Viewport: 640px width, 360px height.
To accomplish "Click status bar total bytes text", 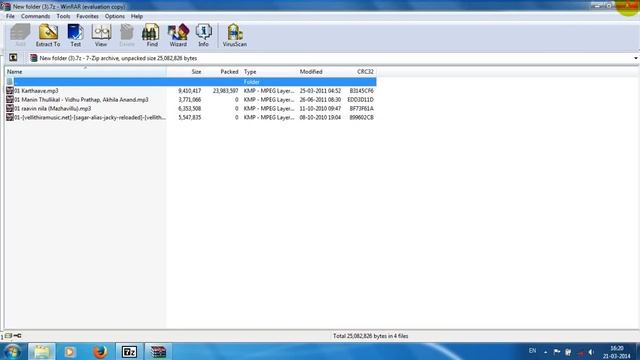I will click(370, 336).
